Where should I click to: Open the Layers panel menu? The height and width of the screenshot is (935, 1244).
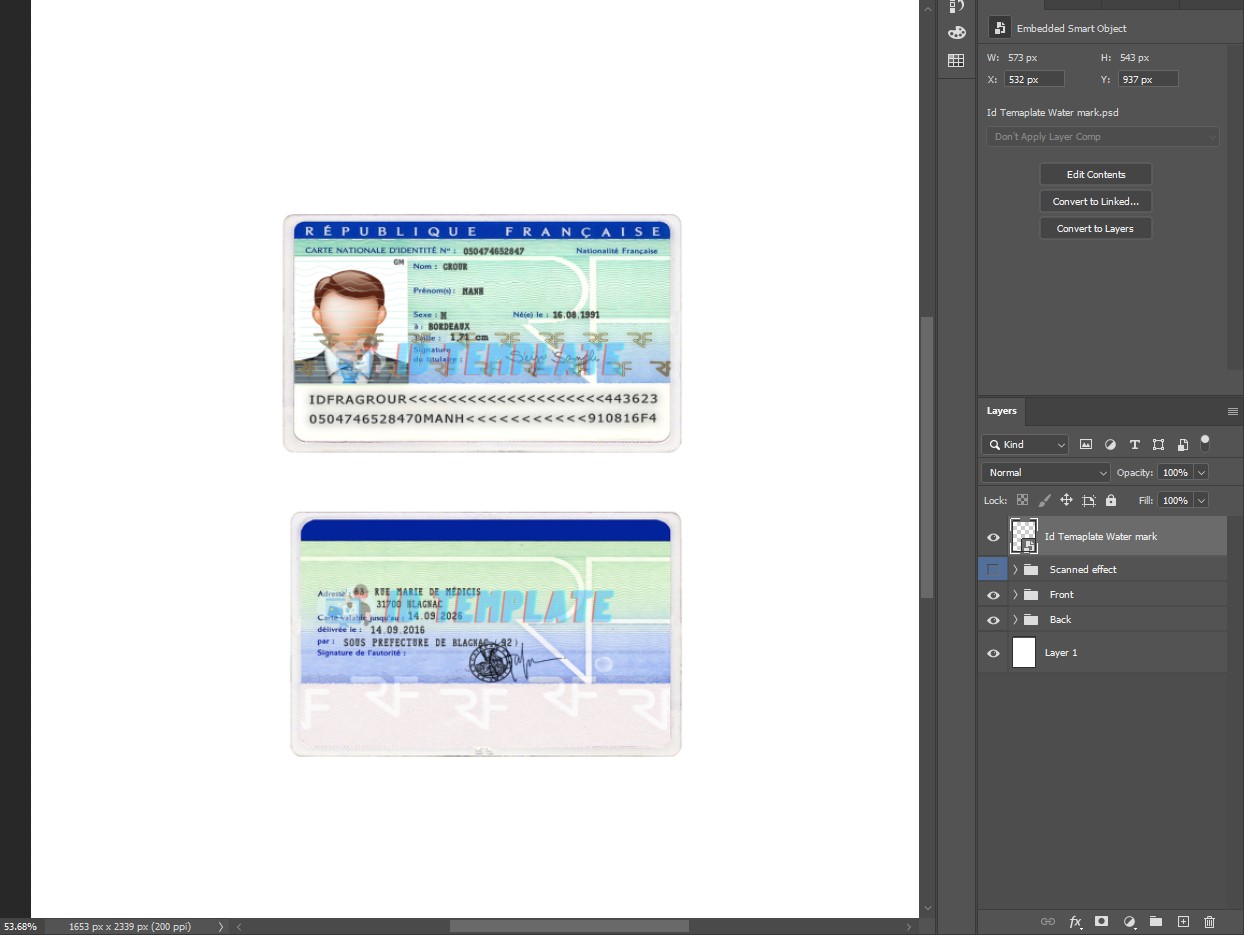coord(1233,411)
